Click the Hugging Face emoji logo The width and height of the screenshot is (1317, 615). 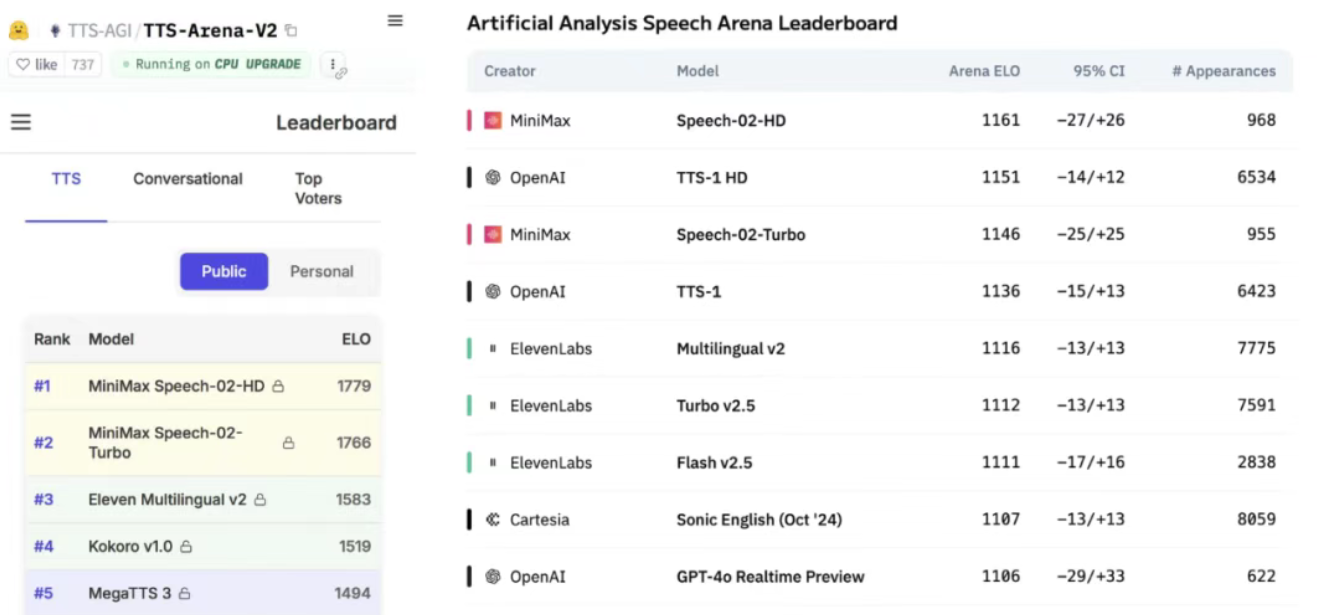(x=18, y=30)
